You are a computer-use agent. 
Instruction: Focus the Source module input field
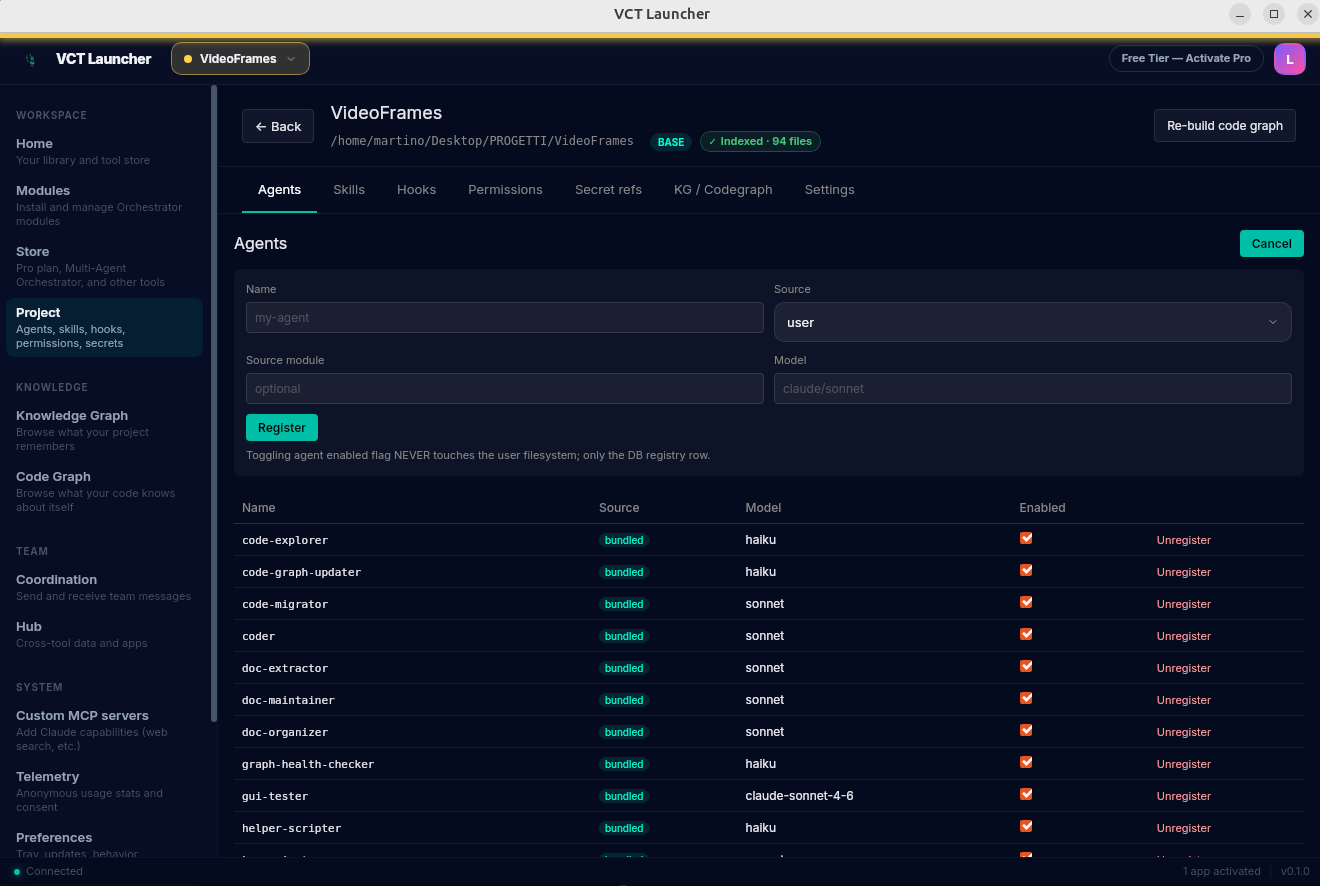(x=505, y=388)
